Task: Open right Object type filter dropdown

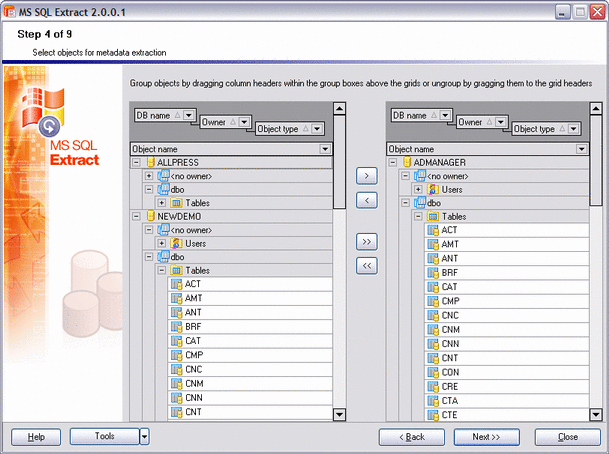Action: (x=574, y=129)
